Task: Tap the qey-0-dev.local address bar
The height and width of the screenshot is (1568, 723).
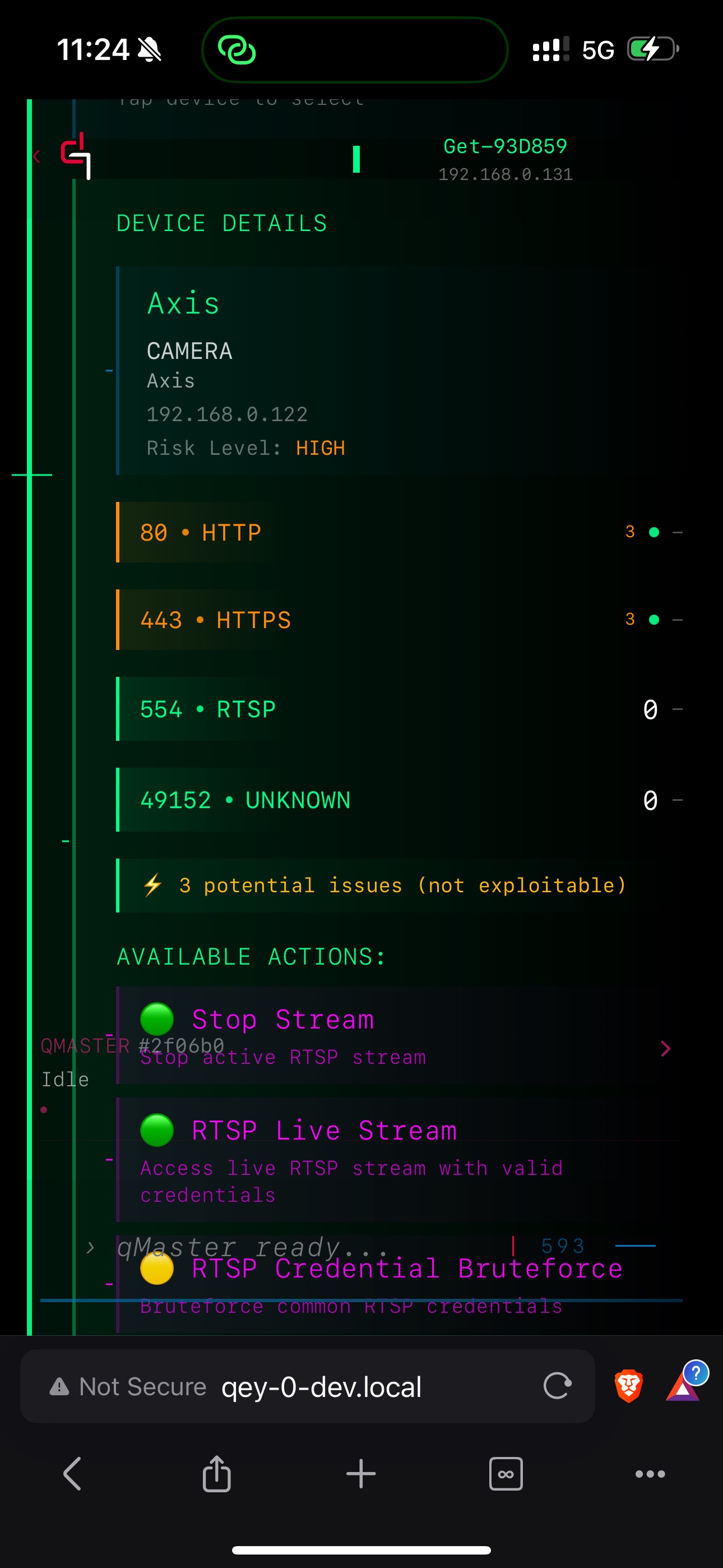Action: [x=321, y=1387]
